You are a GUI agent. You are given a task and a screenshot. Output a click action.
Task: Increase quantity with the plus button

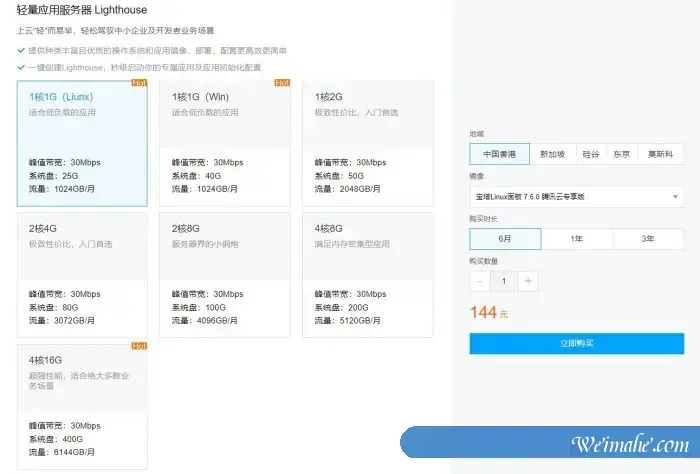528,281
